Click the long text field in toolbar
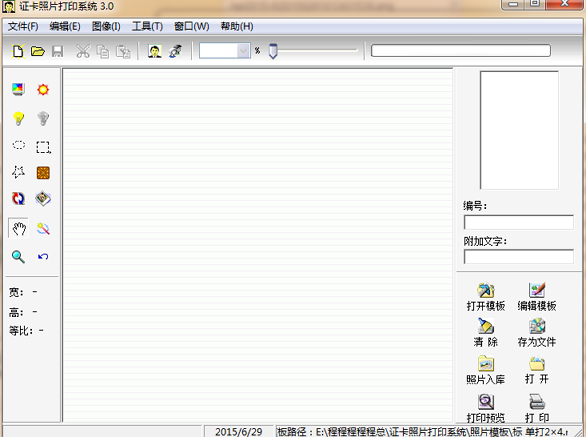 (x=461, y=51)
